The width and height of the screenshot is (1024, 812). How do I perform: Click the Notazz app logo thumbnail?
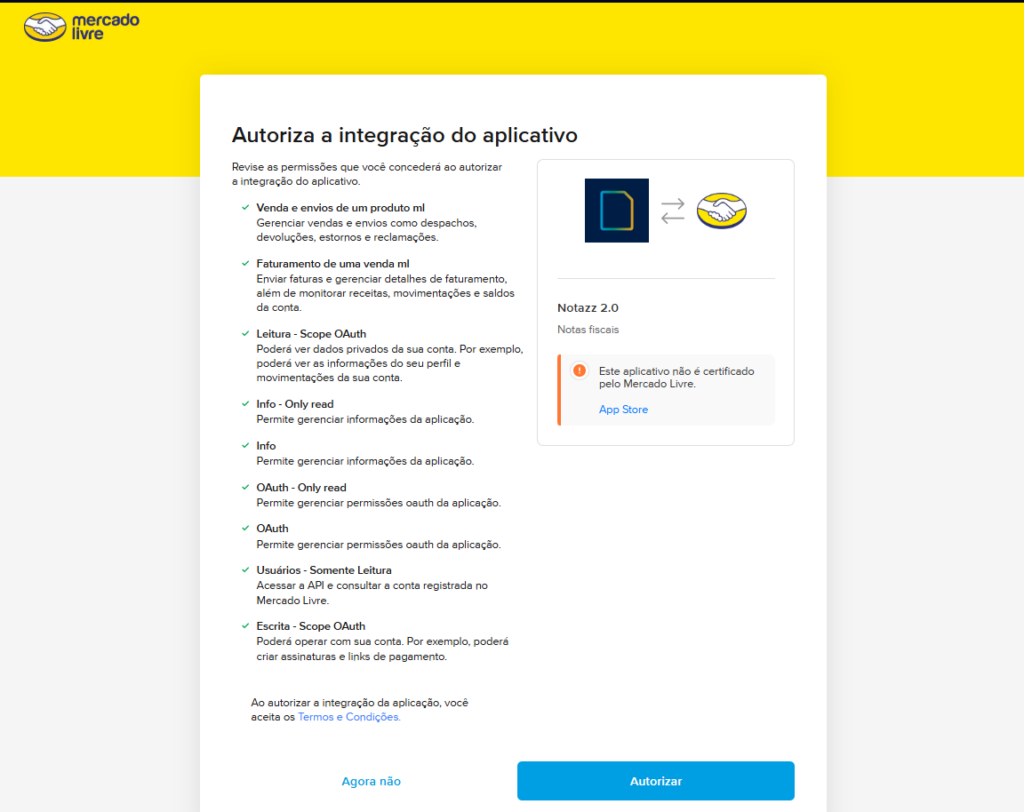point(616,210)
